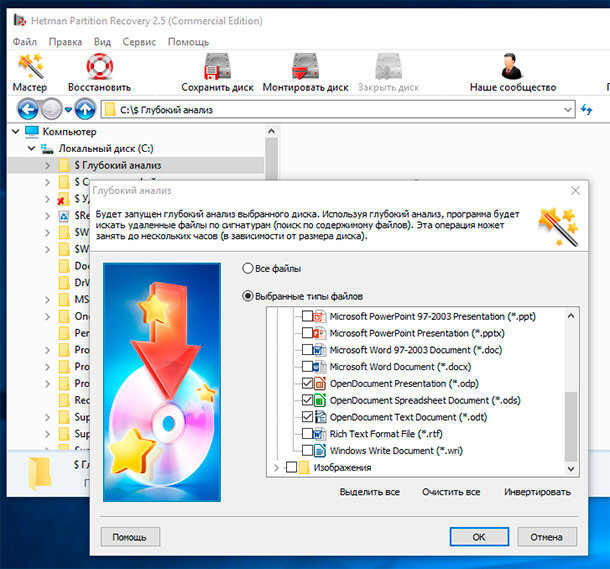Open the address bar path dropdown
The width and height of the screenshot is (610, 569).
pos(568,110)
